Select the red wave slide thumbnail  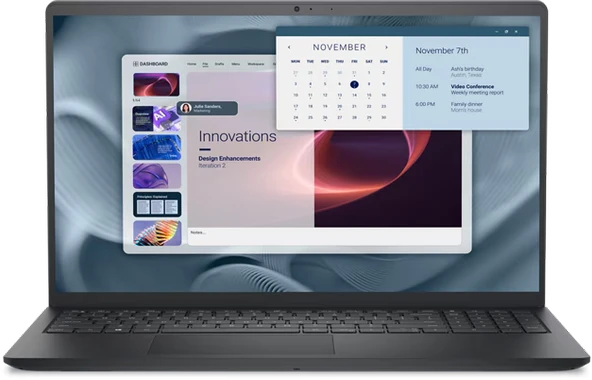(x=156, y=84)
